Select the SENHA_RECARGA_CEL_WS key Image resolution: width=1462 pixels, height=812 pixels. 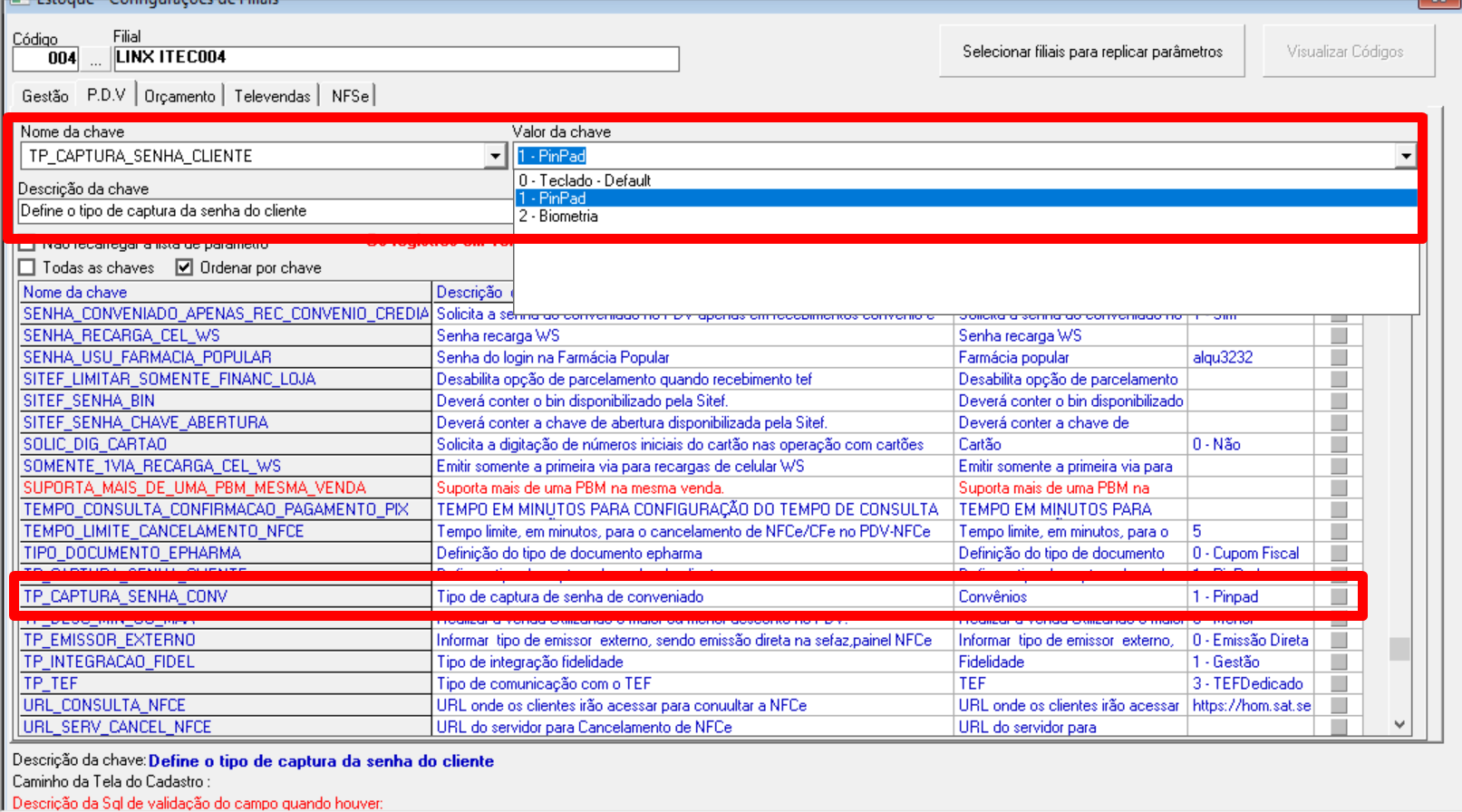pos(225,335)
